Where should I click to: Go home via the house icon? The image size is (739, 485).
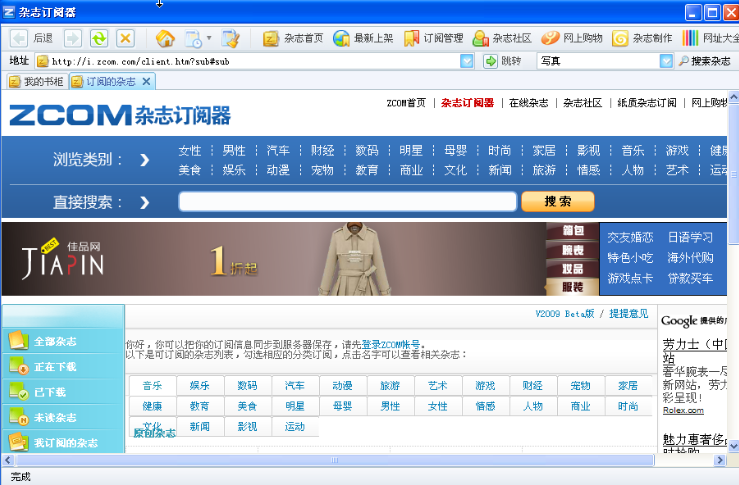165,38
